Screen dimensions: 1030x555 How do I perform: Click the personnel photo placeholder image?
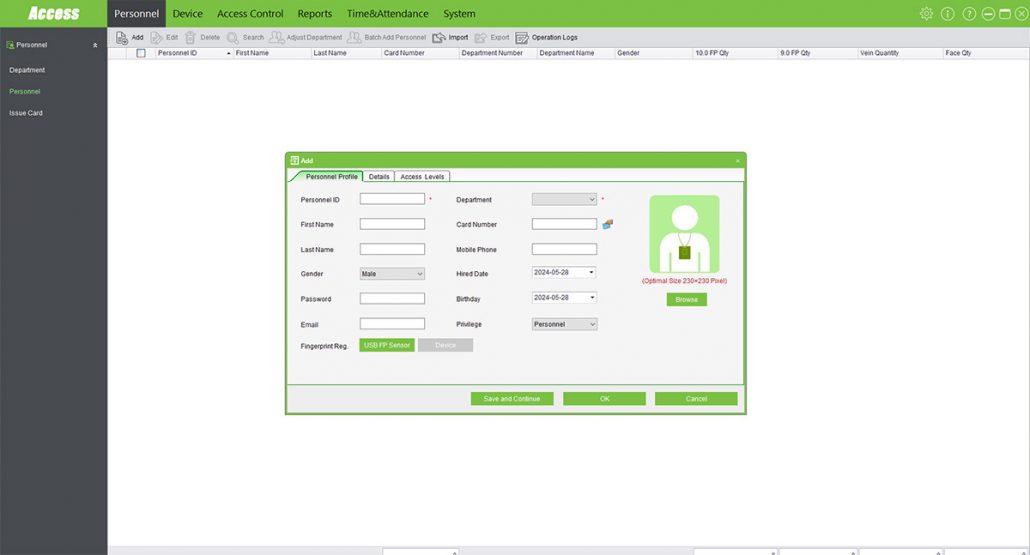tap(684, 234)
